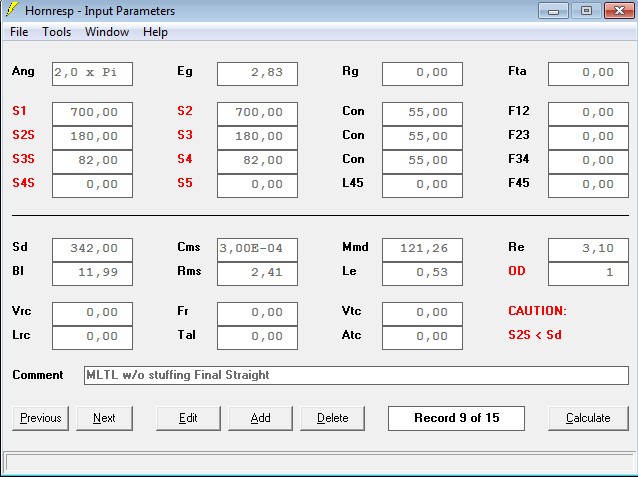Select the Vrc input field
The width and height of the screenshot is (638, 477).
92,314
